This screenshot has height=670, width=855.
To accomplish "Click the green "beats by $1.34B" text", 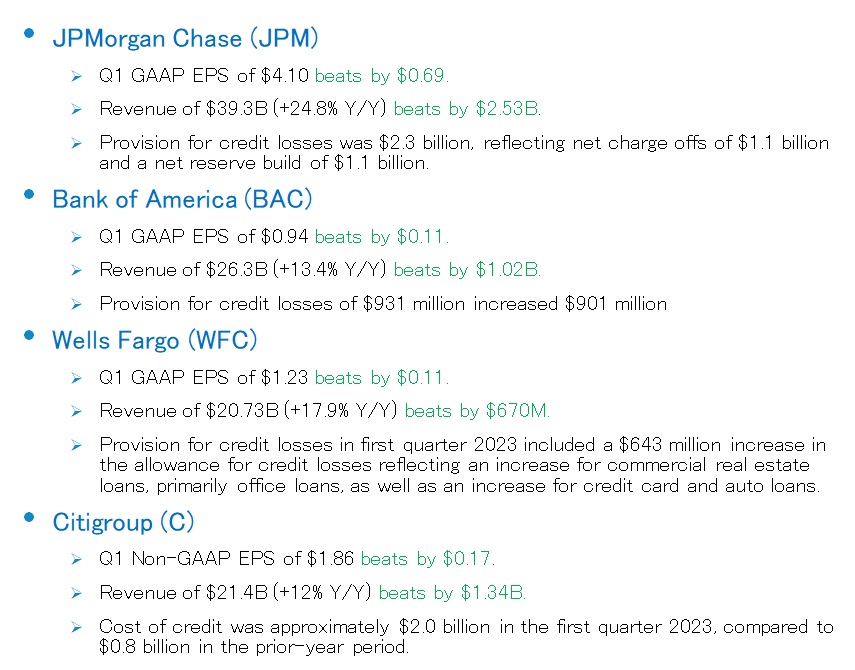I will pos(452,593).
